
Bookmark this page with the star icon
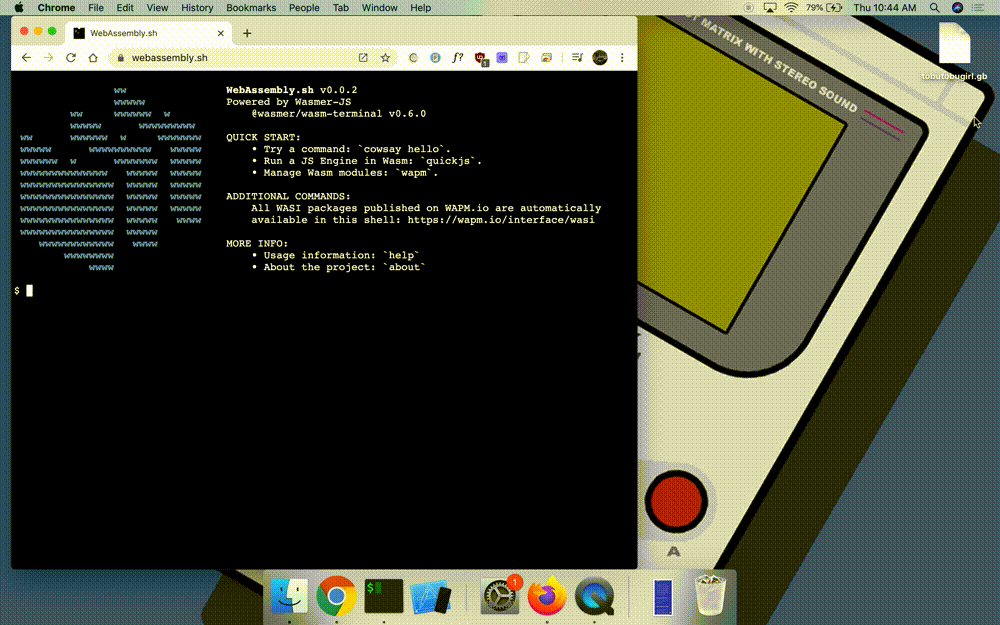(385, 57)
